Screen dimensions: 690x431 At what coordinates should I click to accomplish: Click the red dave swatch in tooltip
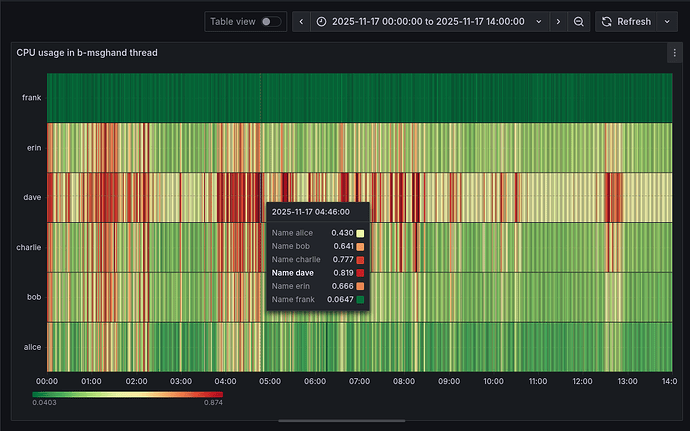(x=359, y=273)
